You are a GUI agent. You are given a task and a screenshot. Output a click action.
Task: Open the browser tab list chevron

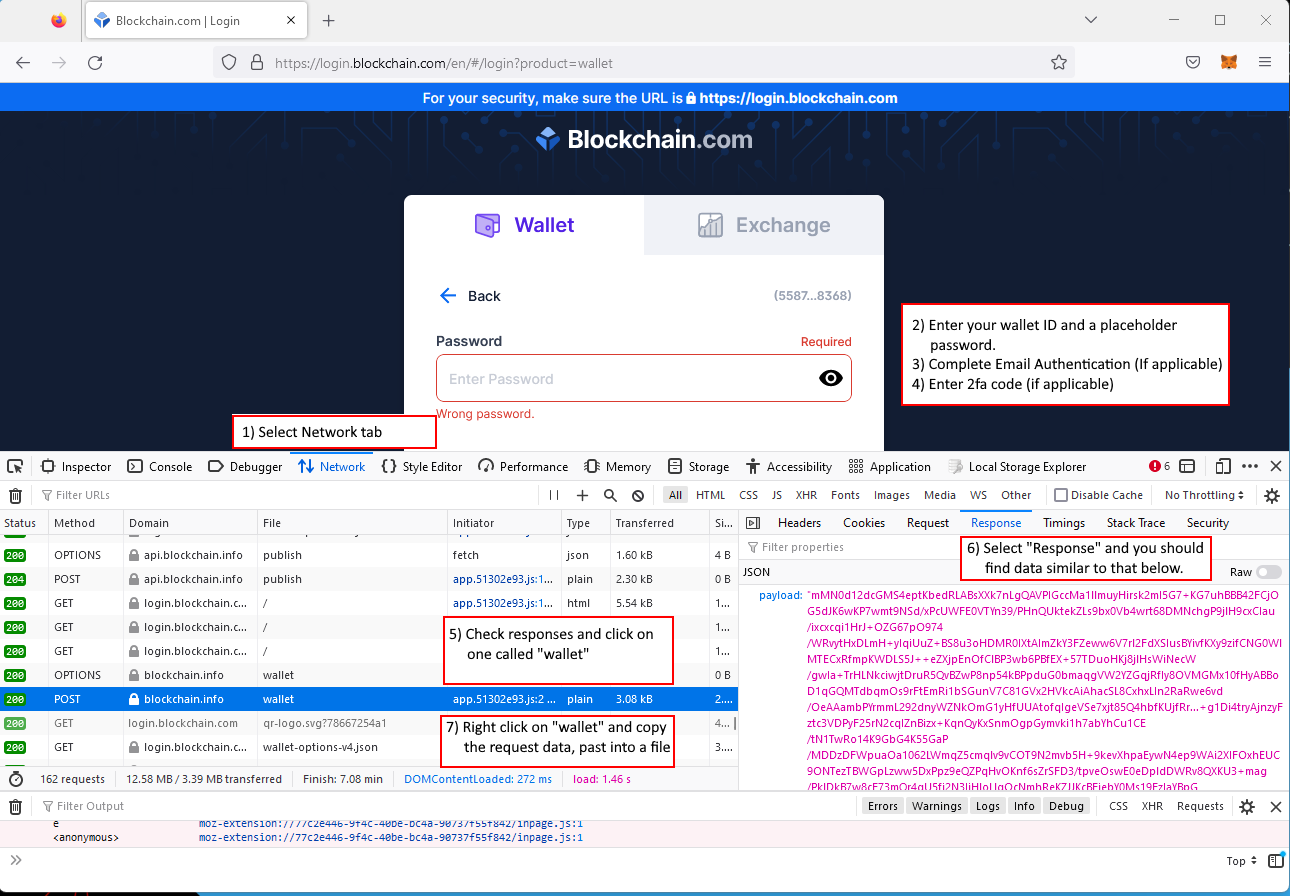click(x=1091, y=20)
